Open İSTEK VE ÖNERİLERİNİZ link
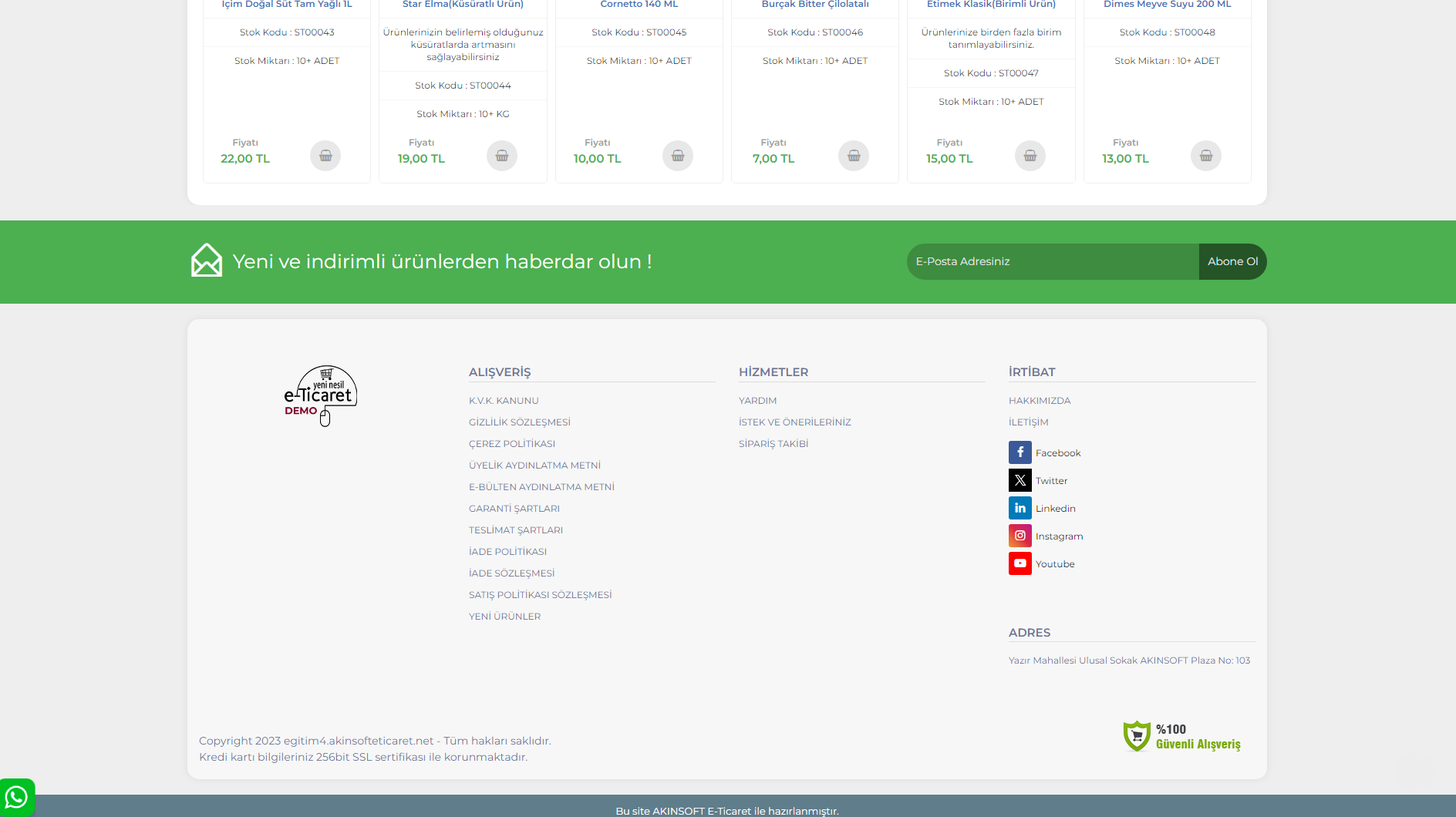 click(794, 422)
